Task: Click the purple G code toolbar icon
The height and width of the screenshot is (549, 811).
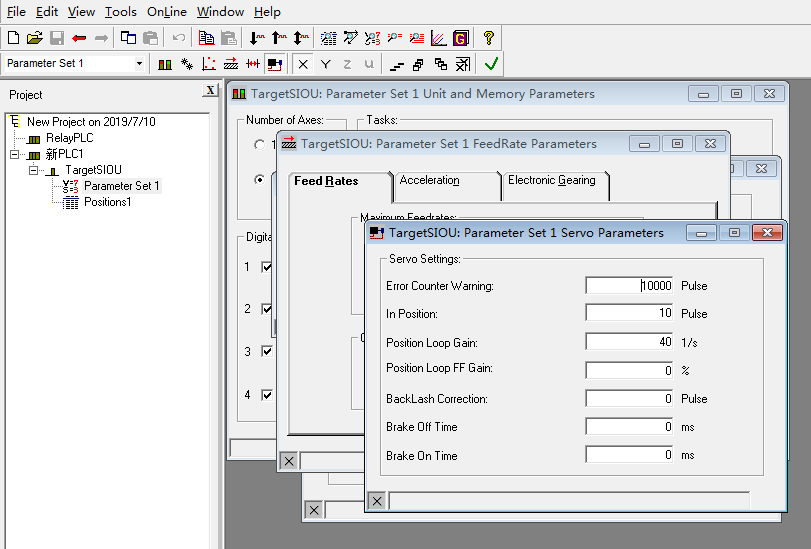Action: (461, 38)
